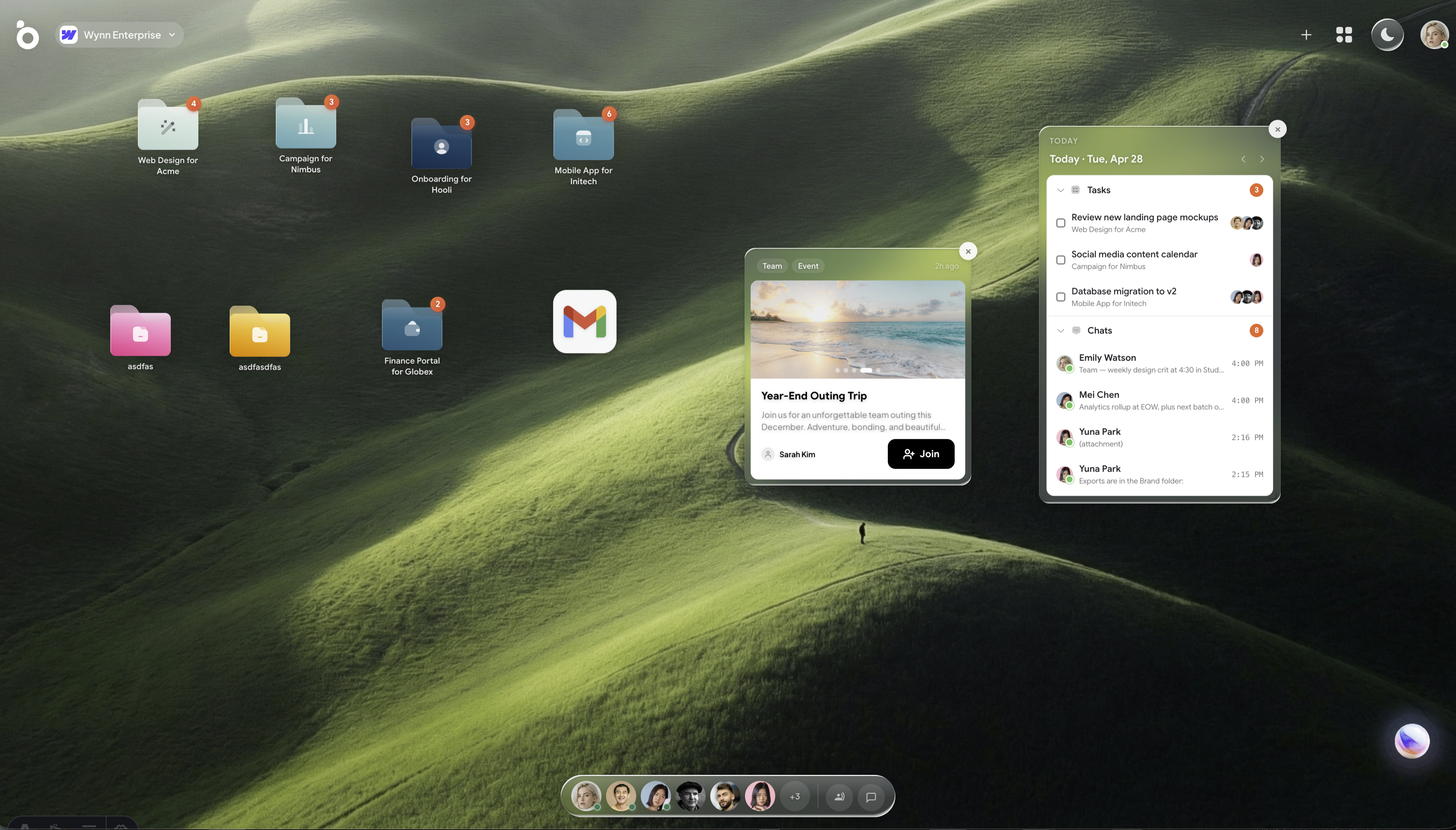Click the voice huddle icon in the dock

tap(839, 796)
